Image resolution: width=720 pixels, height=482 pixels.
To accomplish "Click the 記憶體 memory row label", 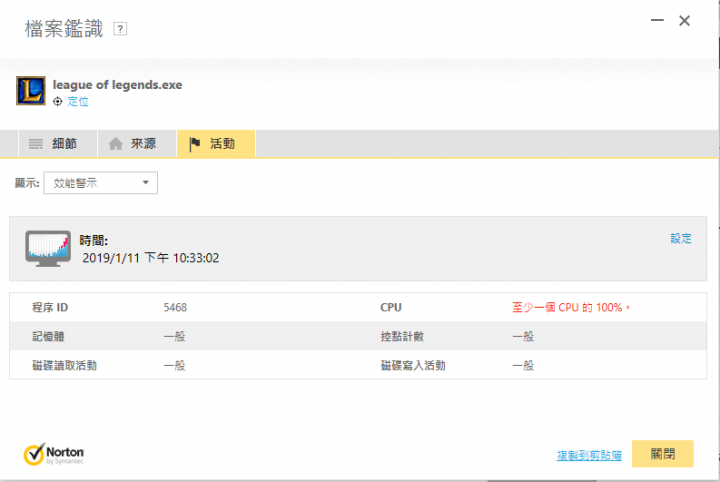I will click(48, 336).
